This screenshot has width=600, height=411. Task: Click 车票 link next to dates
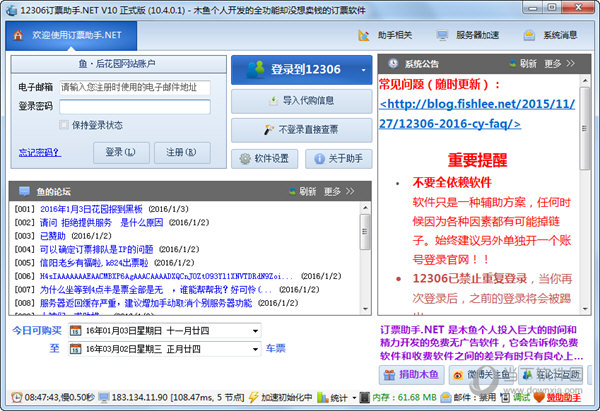pos(276,348)
